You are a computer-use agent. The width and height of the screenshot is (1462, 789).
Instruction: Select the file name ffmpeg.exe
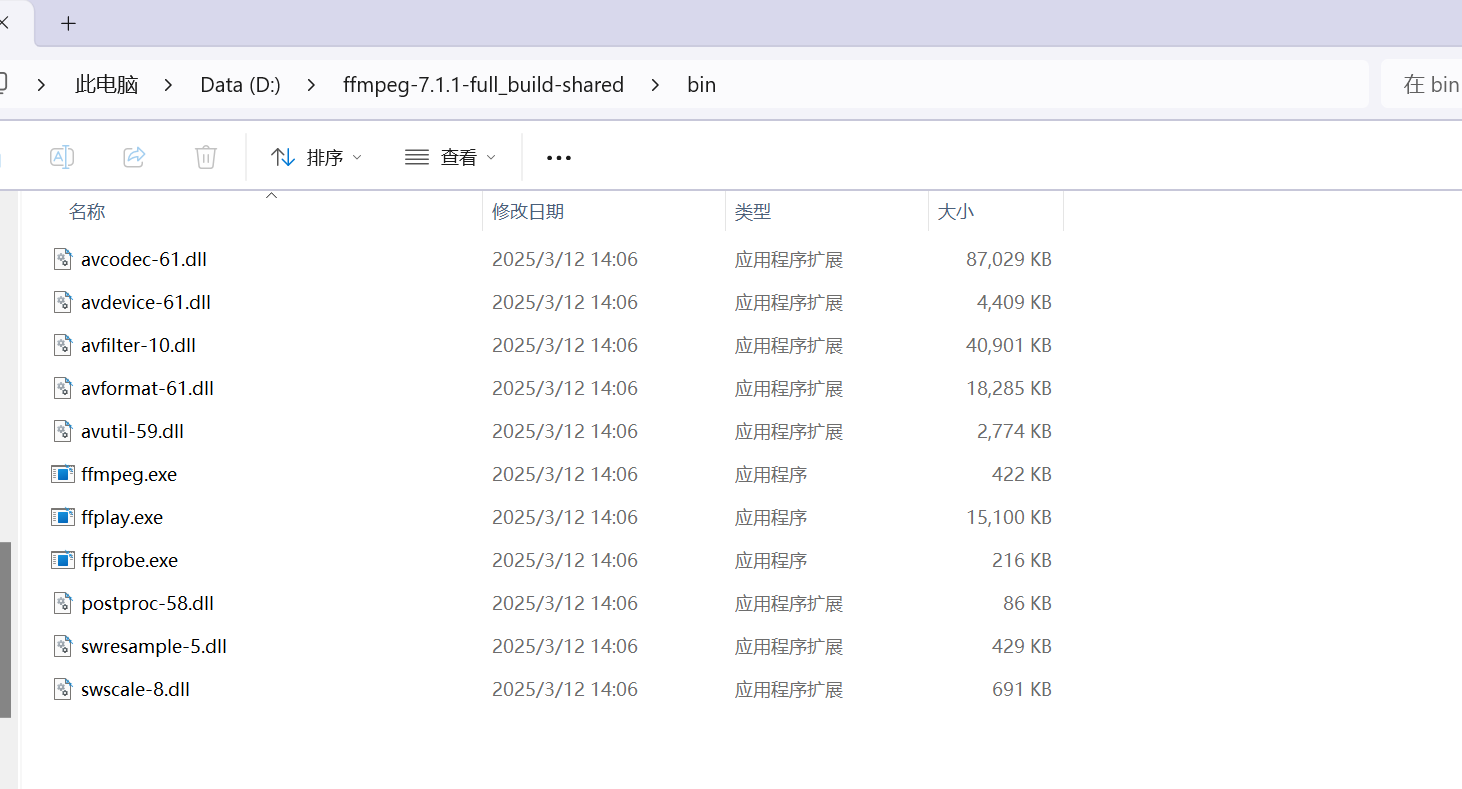129,475
